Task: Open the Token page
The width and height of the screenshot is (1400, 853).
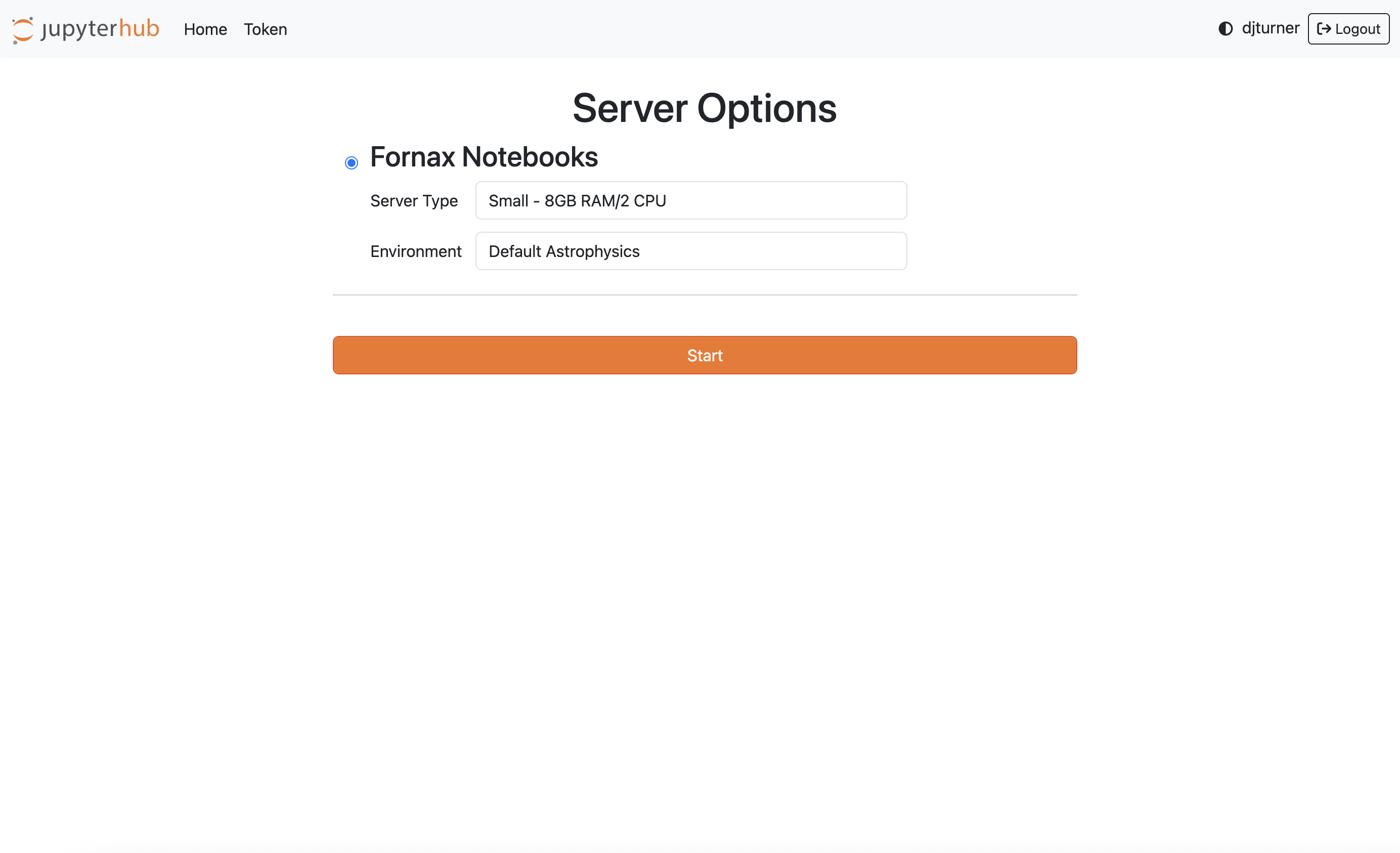Action: pyautogui.click(x=265, y=29)
